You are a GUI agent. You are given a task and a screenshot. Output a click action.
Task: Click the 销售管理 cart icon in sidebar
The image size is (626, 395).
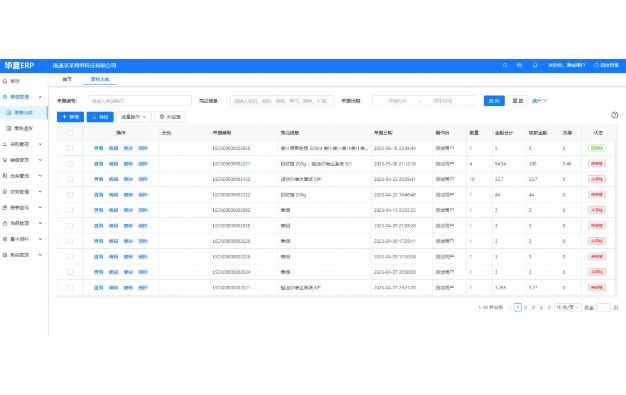(x=5, y=160)
